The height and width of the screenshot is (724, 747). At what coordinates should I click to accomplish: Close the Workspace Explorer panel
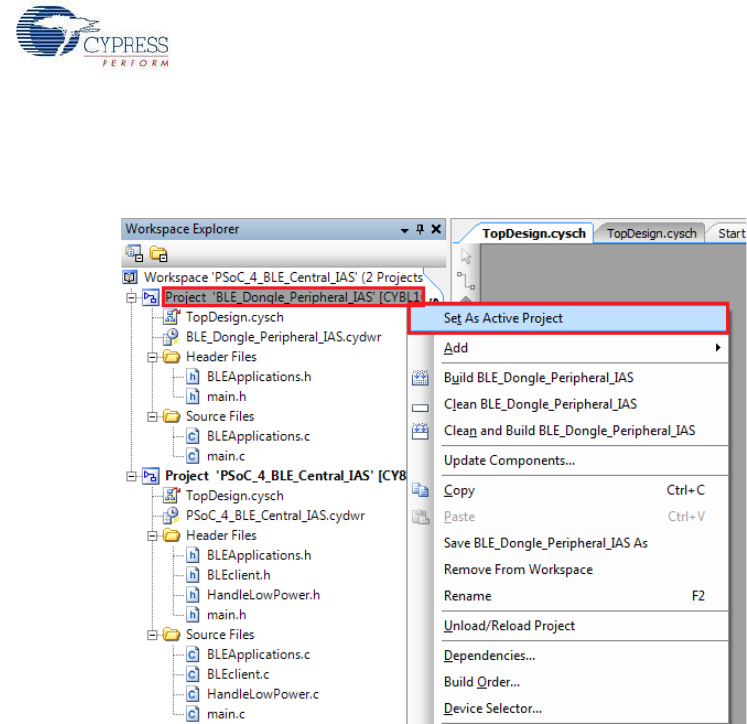pyautogui.click(x=436, y=230)
